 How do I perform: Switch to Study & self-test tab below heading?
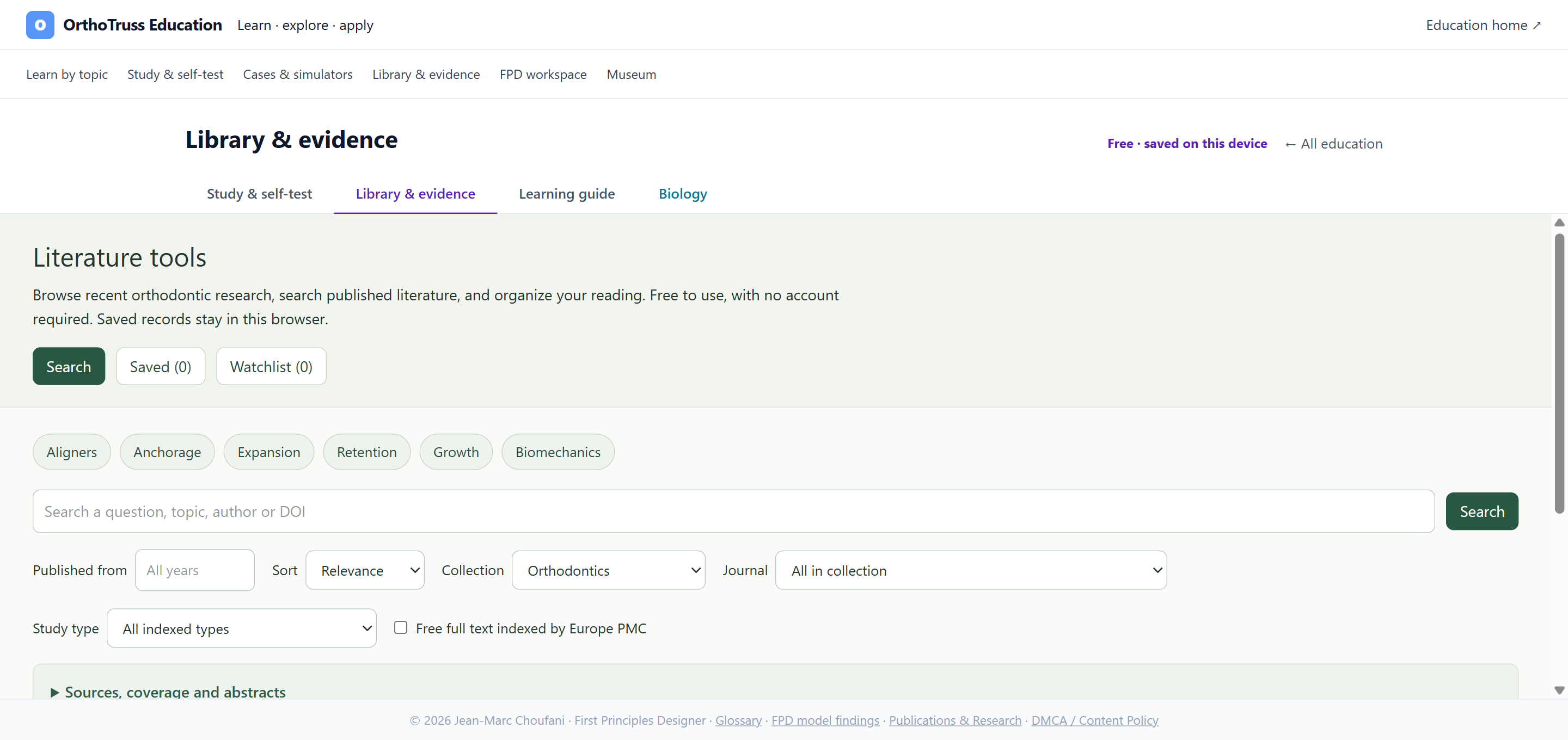click(259, 194)
